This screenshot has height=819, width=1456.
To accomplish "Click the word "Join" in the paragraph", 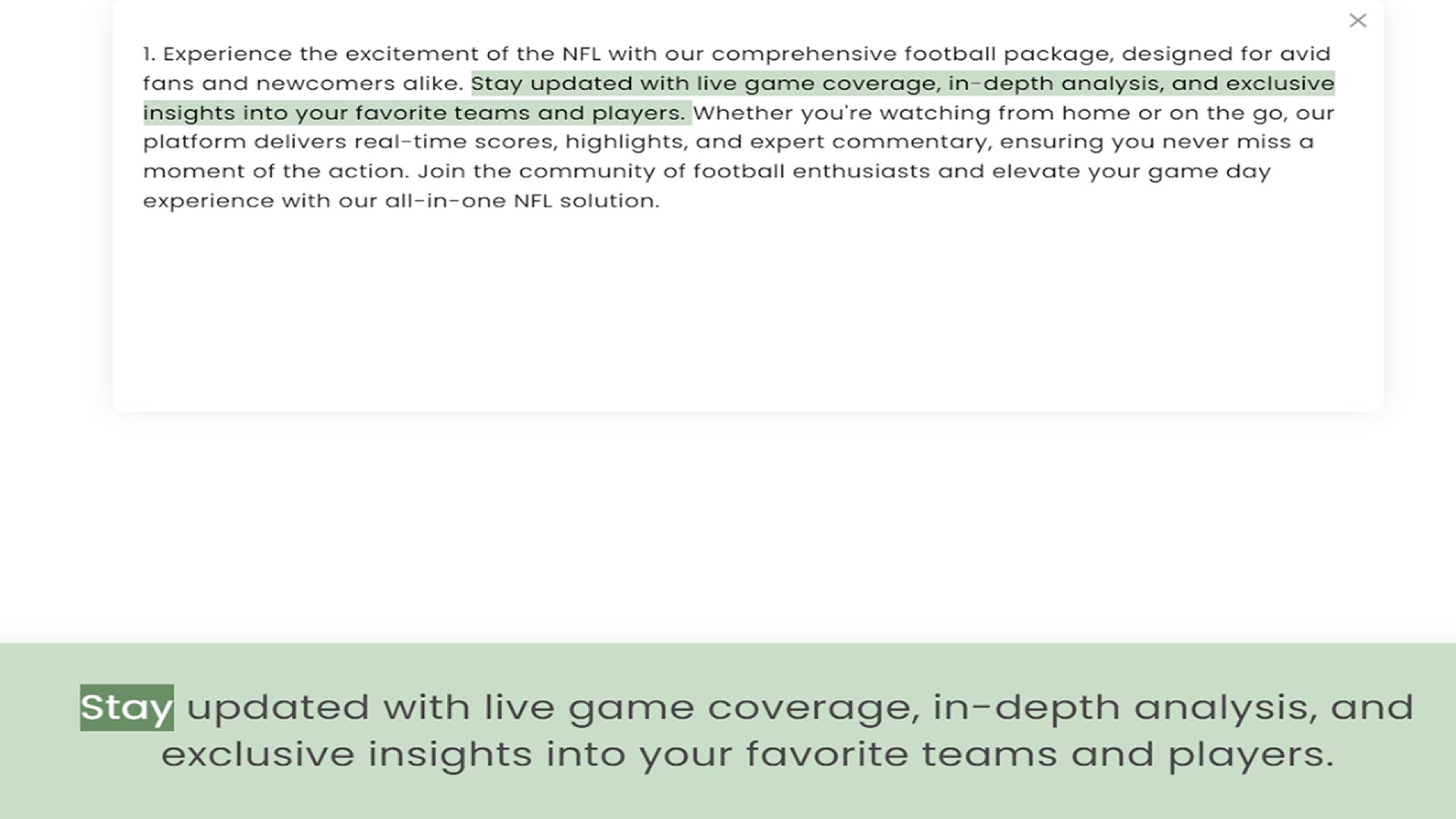I will (441, 171).
